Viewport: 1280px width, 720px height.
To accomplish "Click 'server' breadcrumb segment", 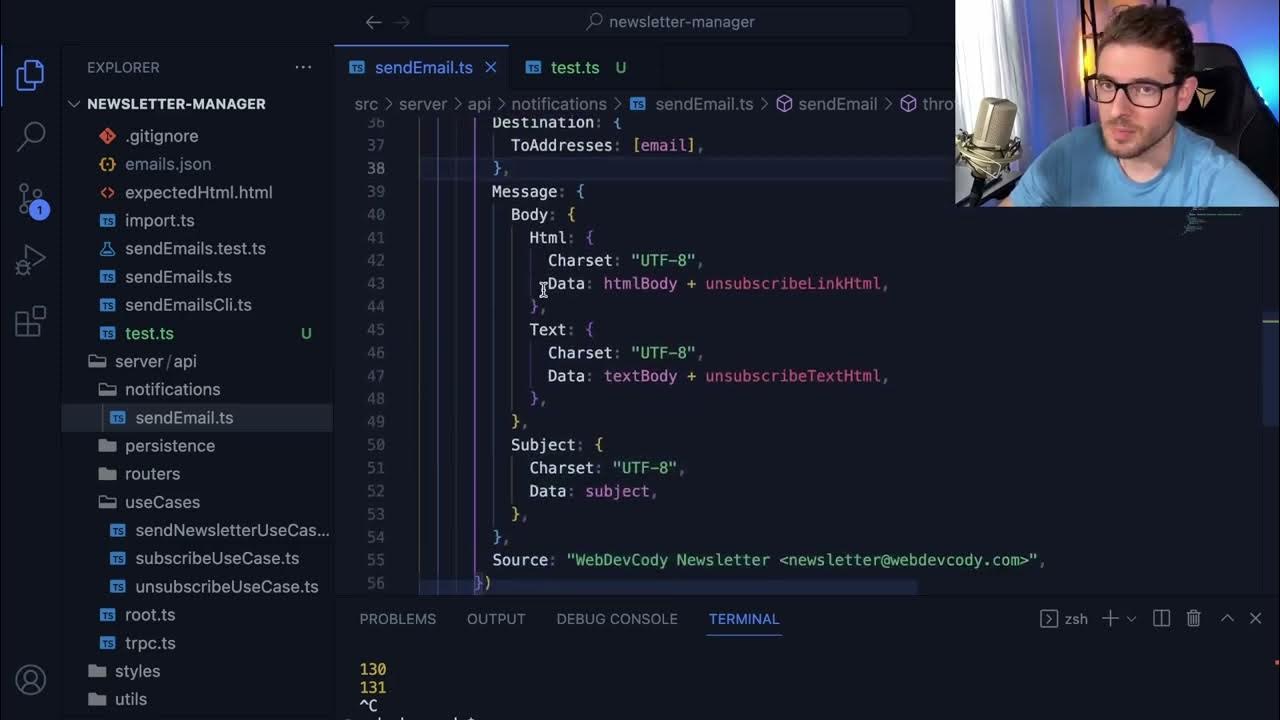I will click(x=423, y=104).
